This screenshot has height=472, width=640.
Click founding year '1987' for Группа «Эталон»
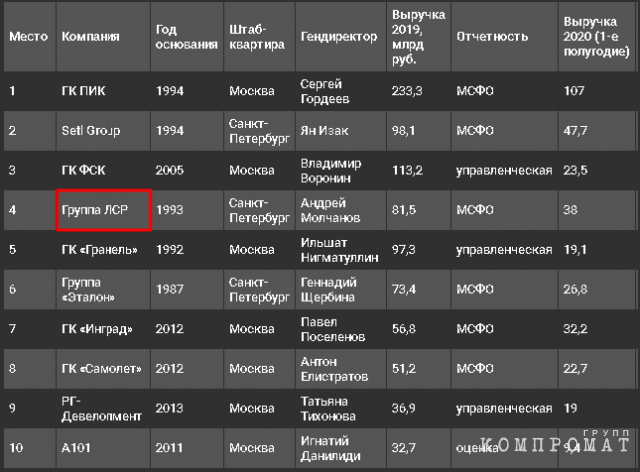coord(170,289)
